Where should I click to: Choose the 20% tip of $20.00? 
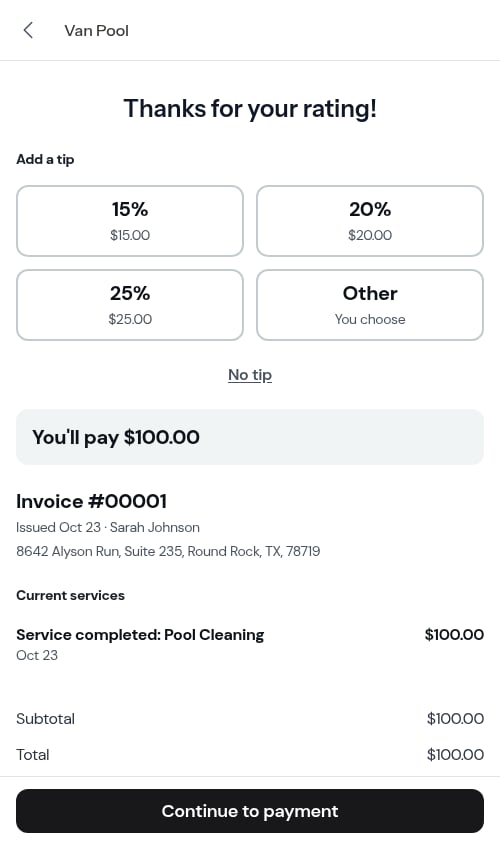(370, 221)
